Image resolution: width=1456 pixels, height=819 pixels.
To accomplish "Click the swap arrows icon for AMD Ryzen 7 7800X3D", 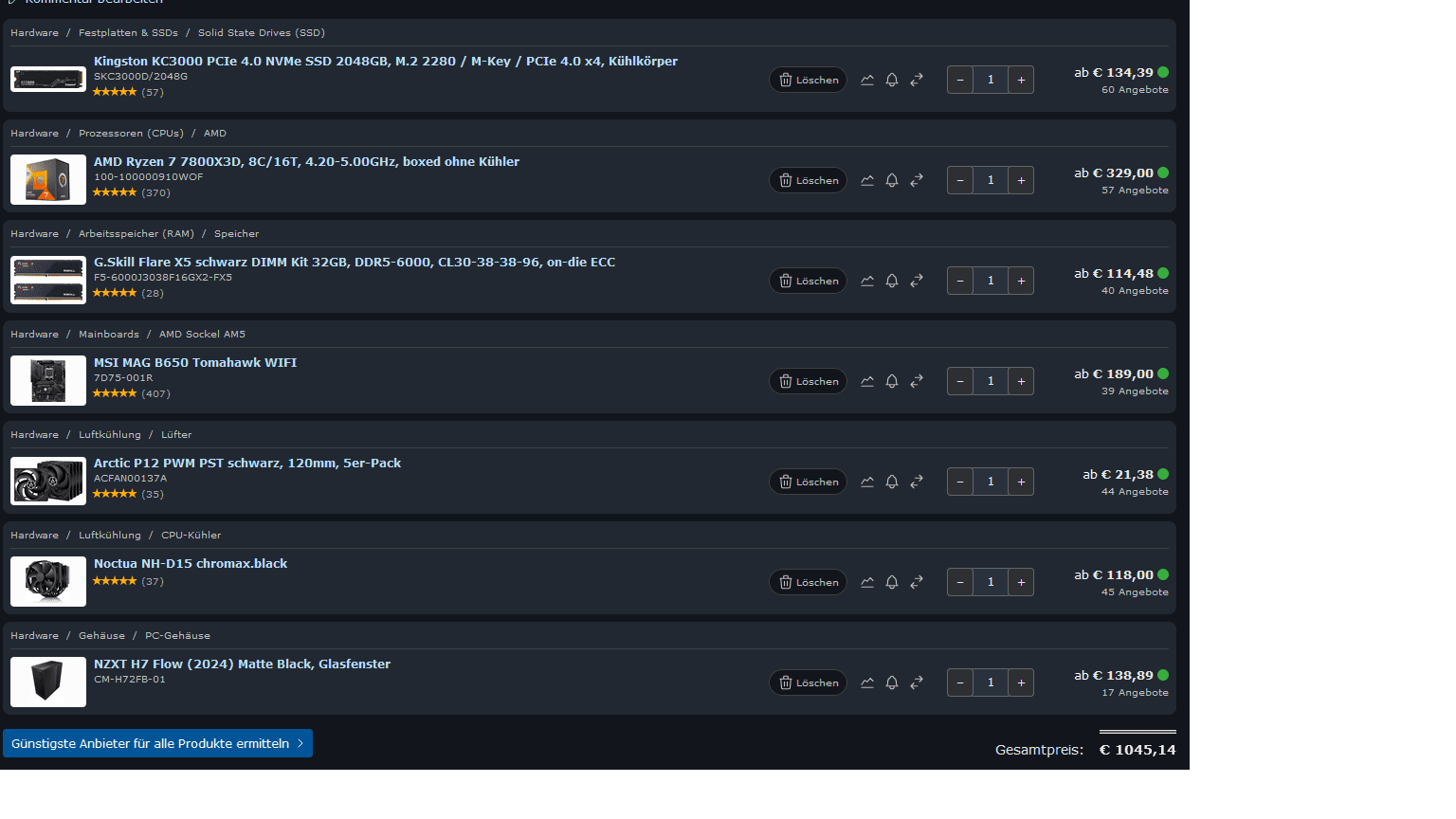I will (x=917, y=180).
